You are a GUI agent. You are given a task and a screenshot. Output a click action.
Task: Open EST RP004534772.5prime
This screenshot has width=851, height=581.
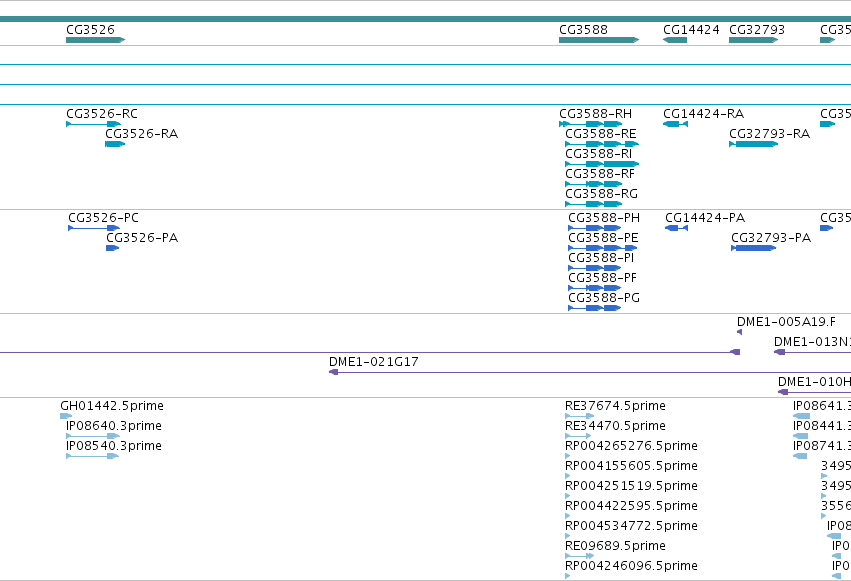[x=631, y=527]
